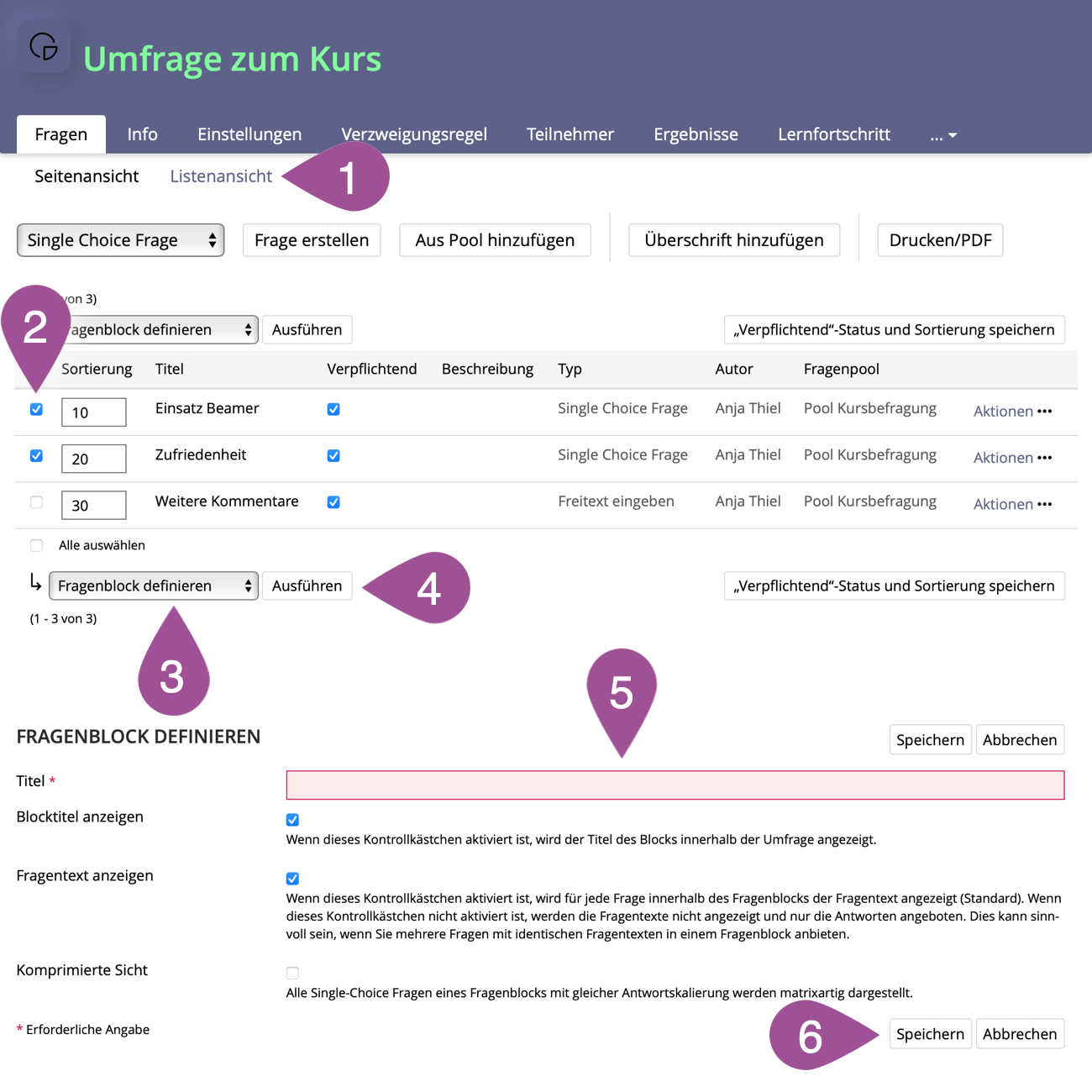The height and width of the screenshot is (1092, 1092).
Task: Disable Blocktitel anzeigen checkbox
Action: pyautogui.click(x=292, y=820)
